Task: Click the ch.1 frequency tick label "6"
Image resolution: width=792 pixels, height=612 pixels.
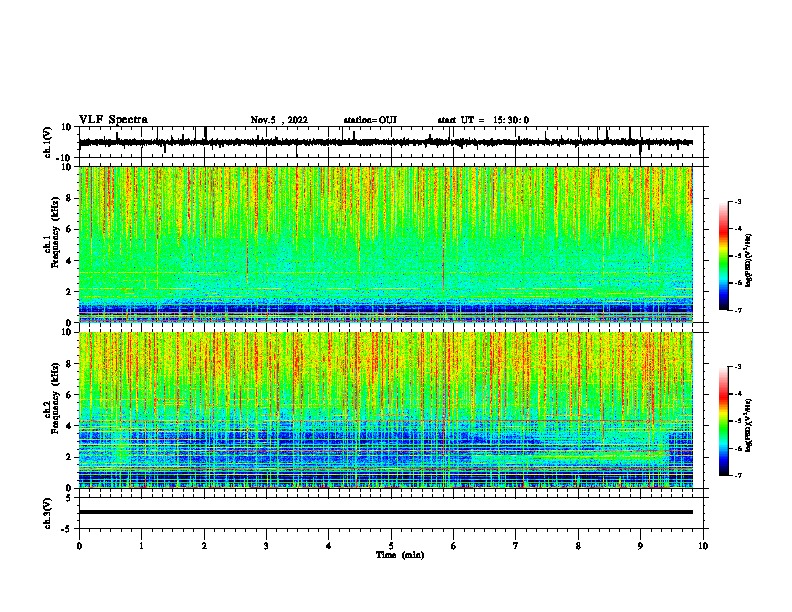Action: pos(68,229)
